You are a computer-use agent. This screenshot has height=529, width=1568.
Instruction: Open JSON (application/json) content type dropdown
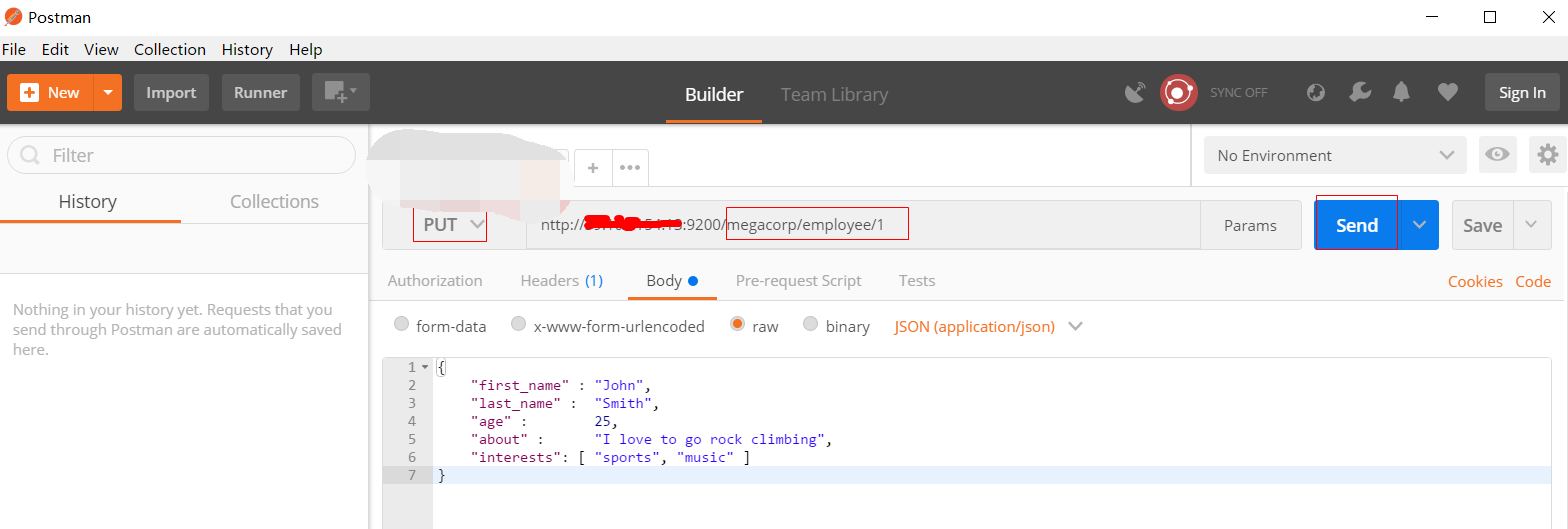tap(988, 326)
